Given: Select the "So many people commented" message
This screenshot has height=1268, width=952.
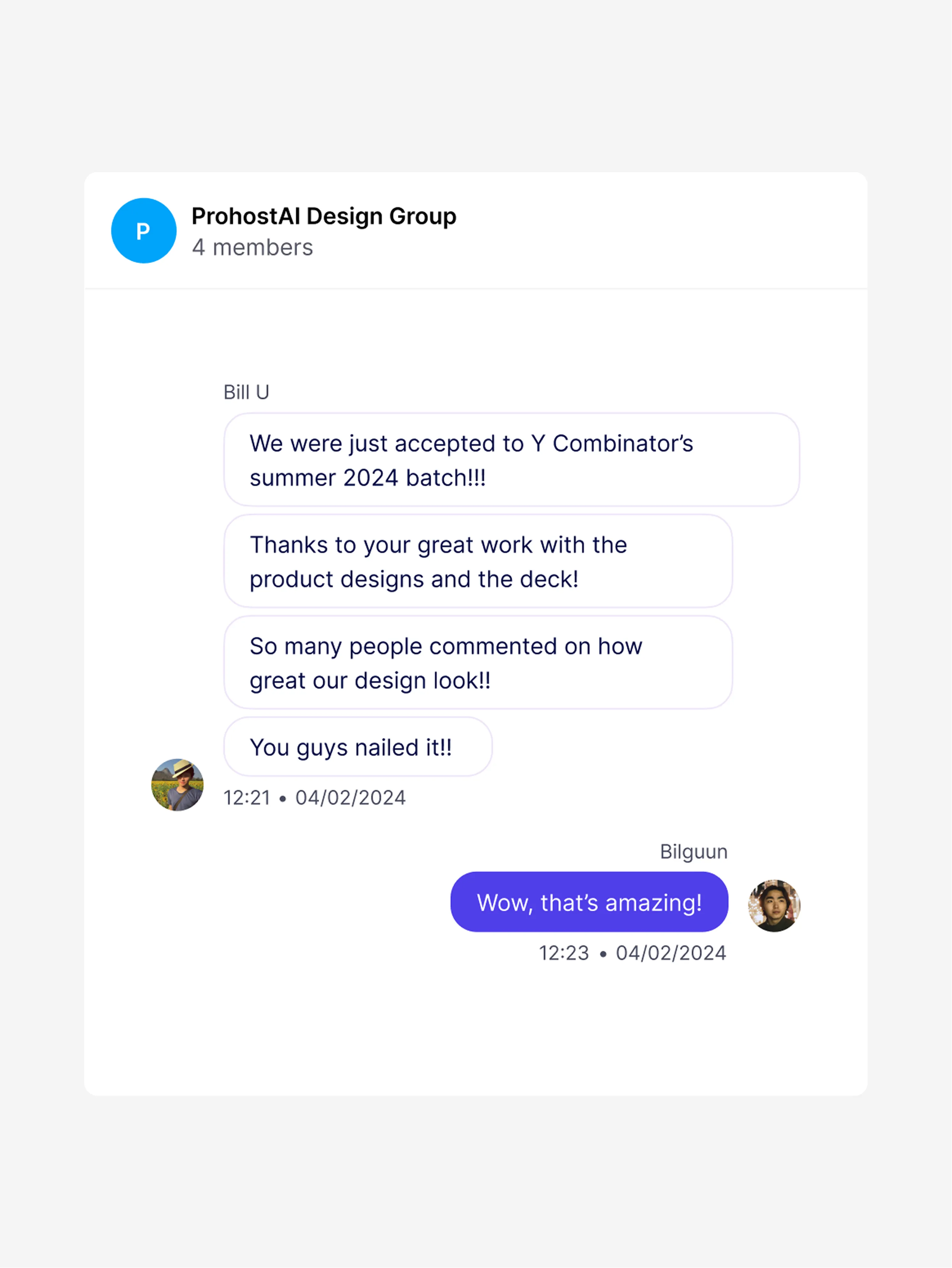Looking at the screenshot, I should click(478, 663).
